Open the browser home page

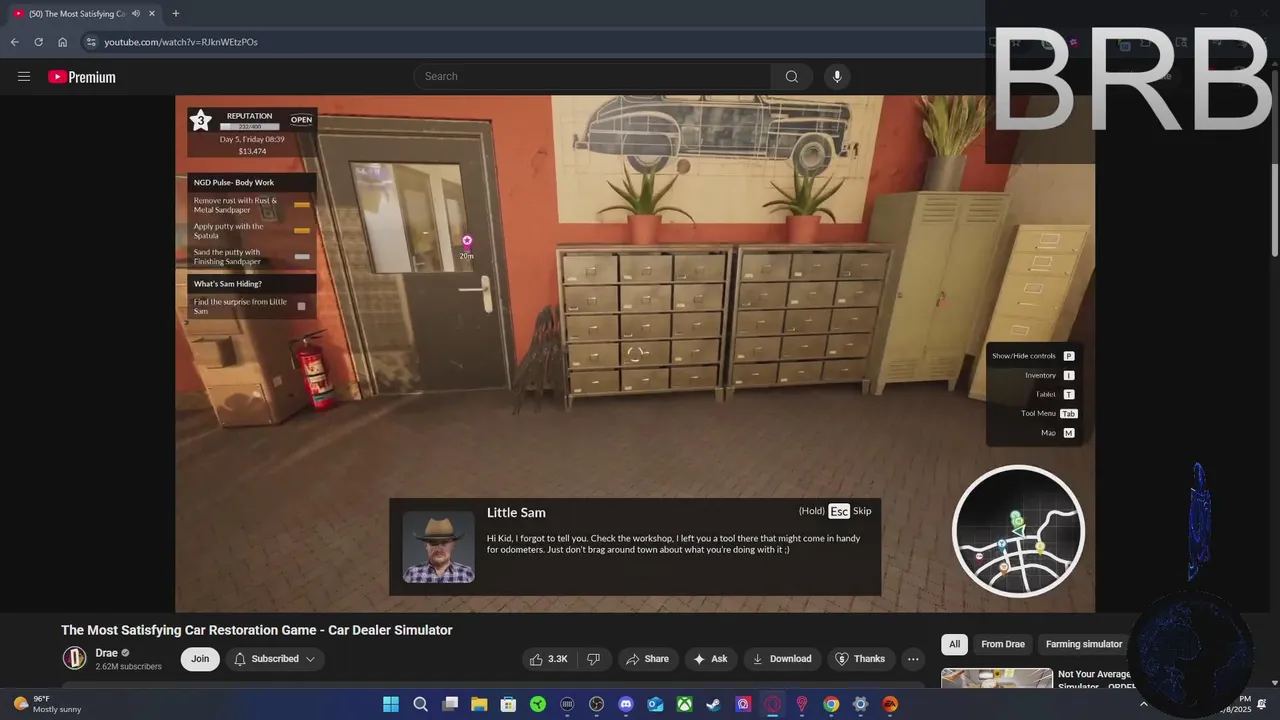62,42
